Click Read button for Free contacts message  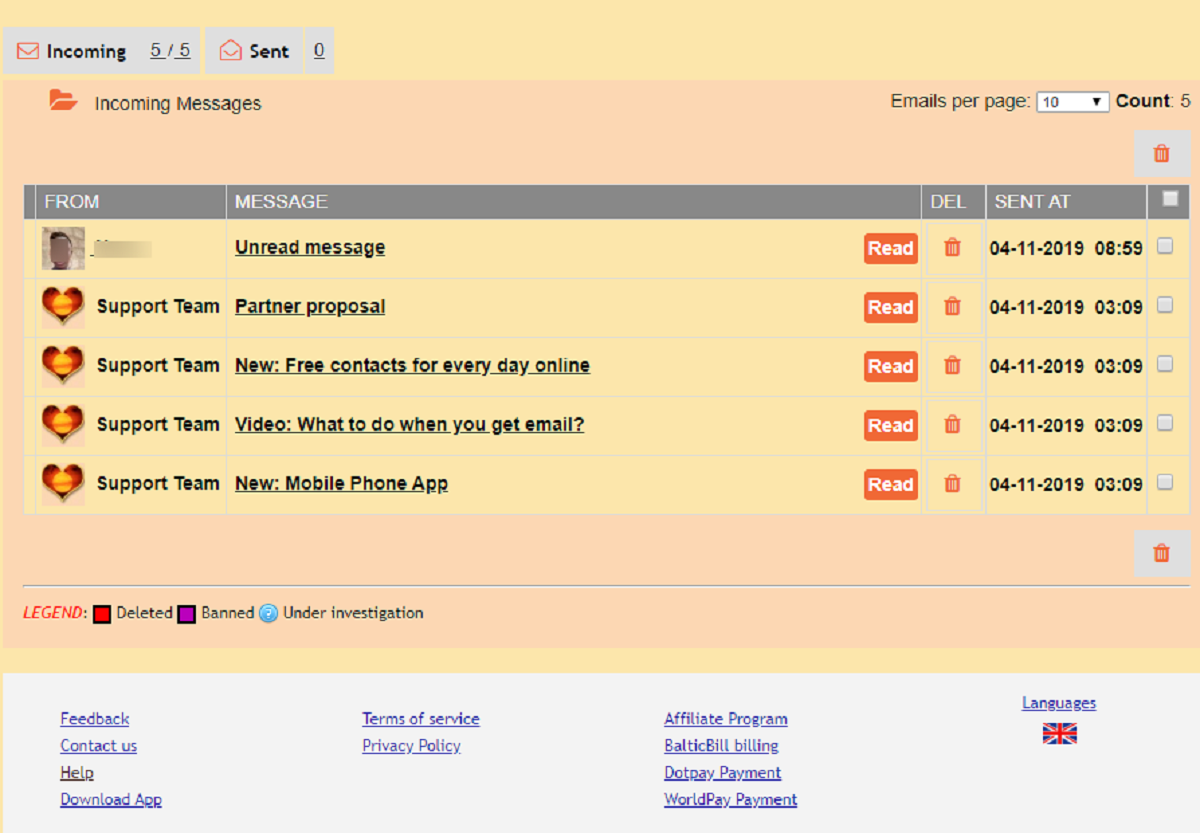(891, 366)
